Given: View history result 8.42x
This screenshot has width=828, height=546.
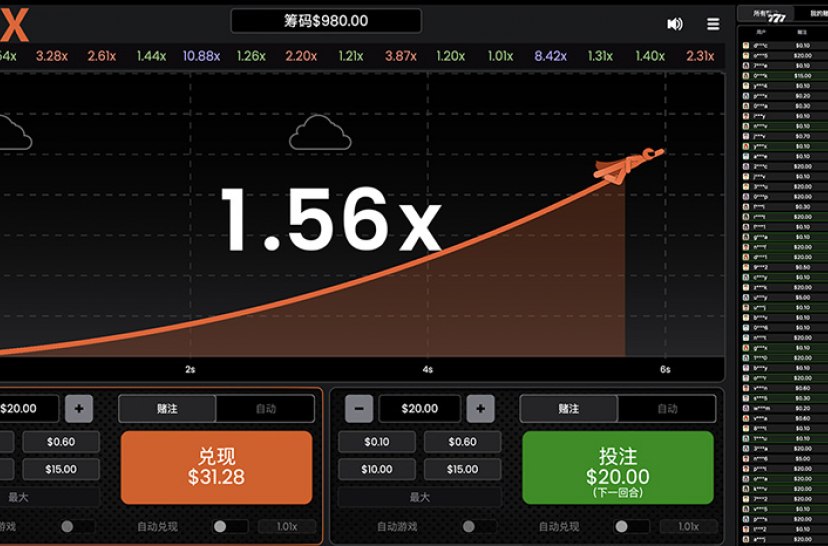Looking at the screenshot, I should click(550, 56).
